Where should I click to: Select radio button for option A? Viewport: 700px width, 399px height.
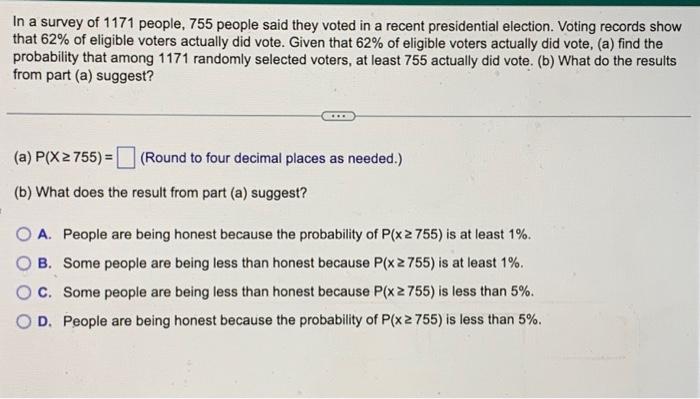coord(23,234)
